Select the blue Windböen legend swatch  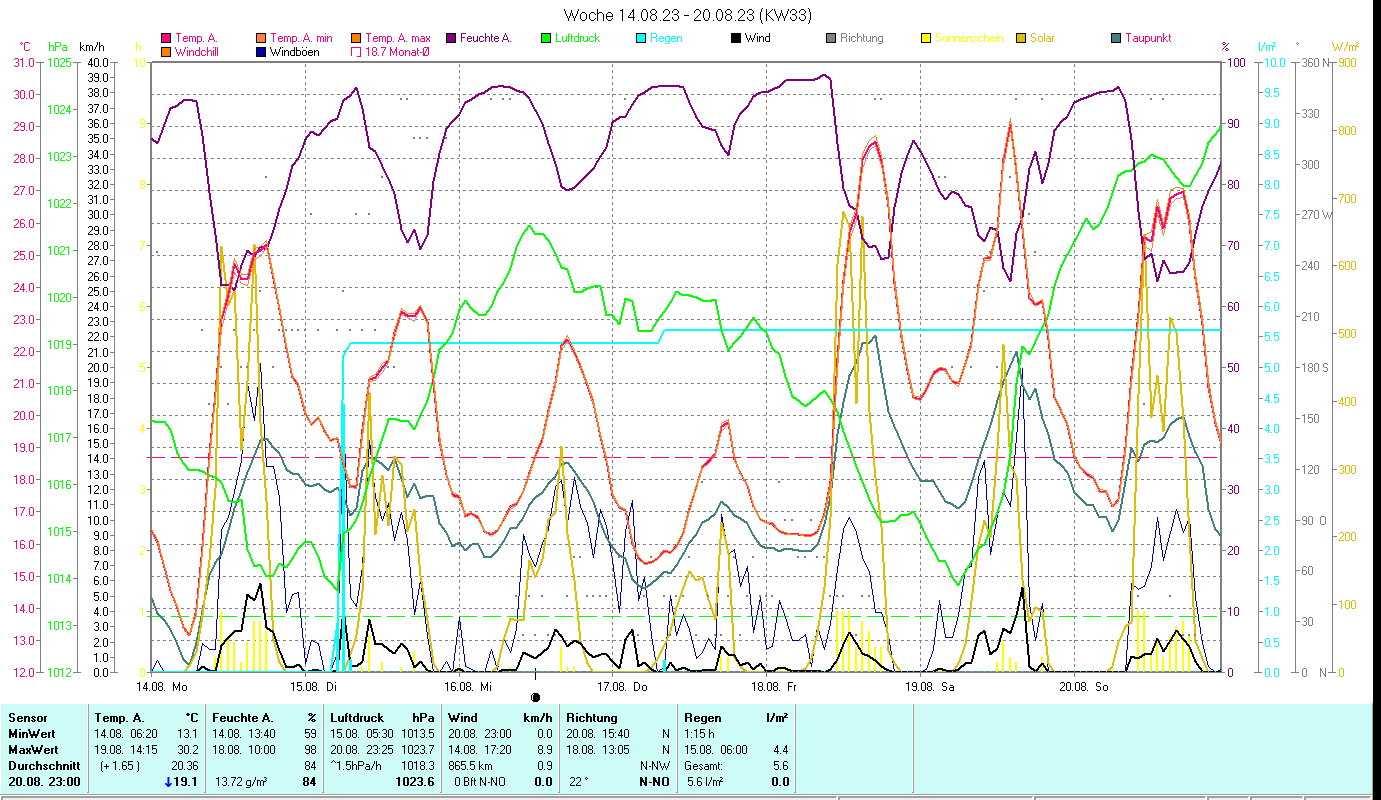(x=262, y=52)
